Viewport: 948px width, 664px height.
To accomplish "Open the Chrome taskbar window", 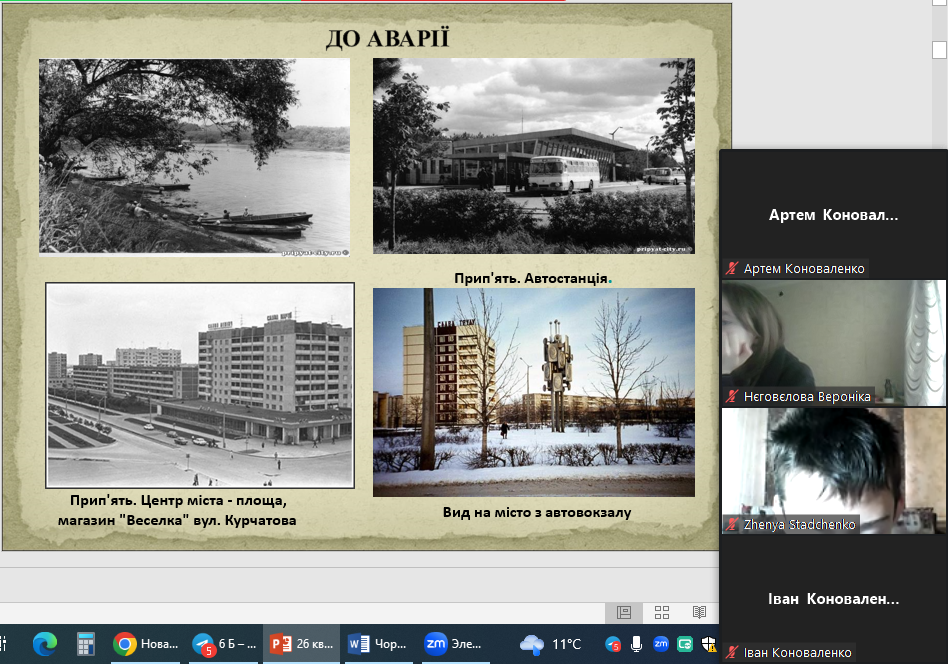I will (x=146, y=644).
